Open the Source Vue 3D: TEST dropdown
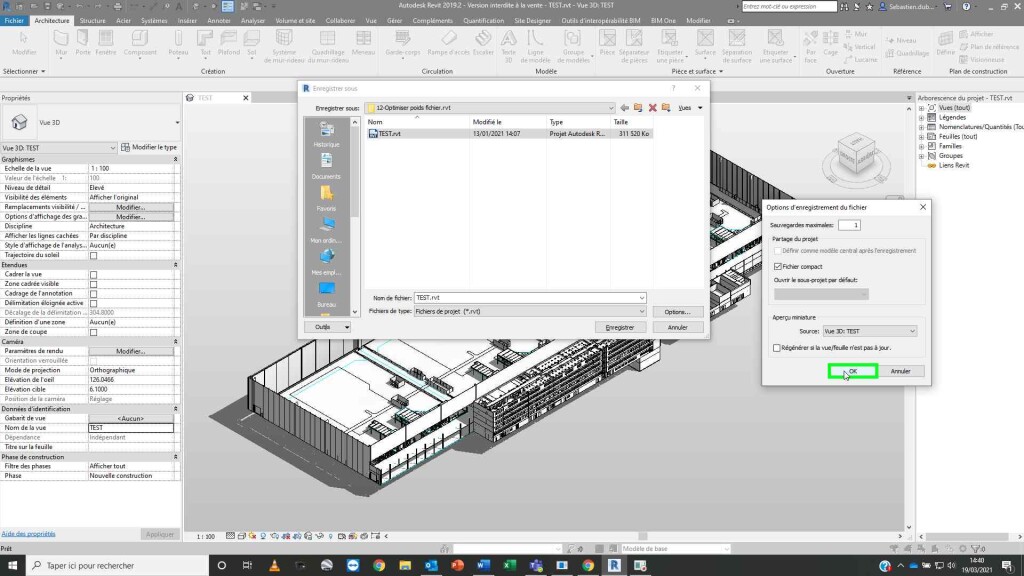 869,331
